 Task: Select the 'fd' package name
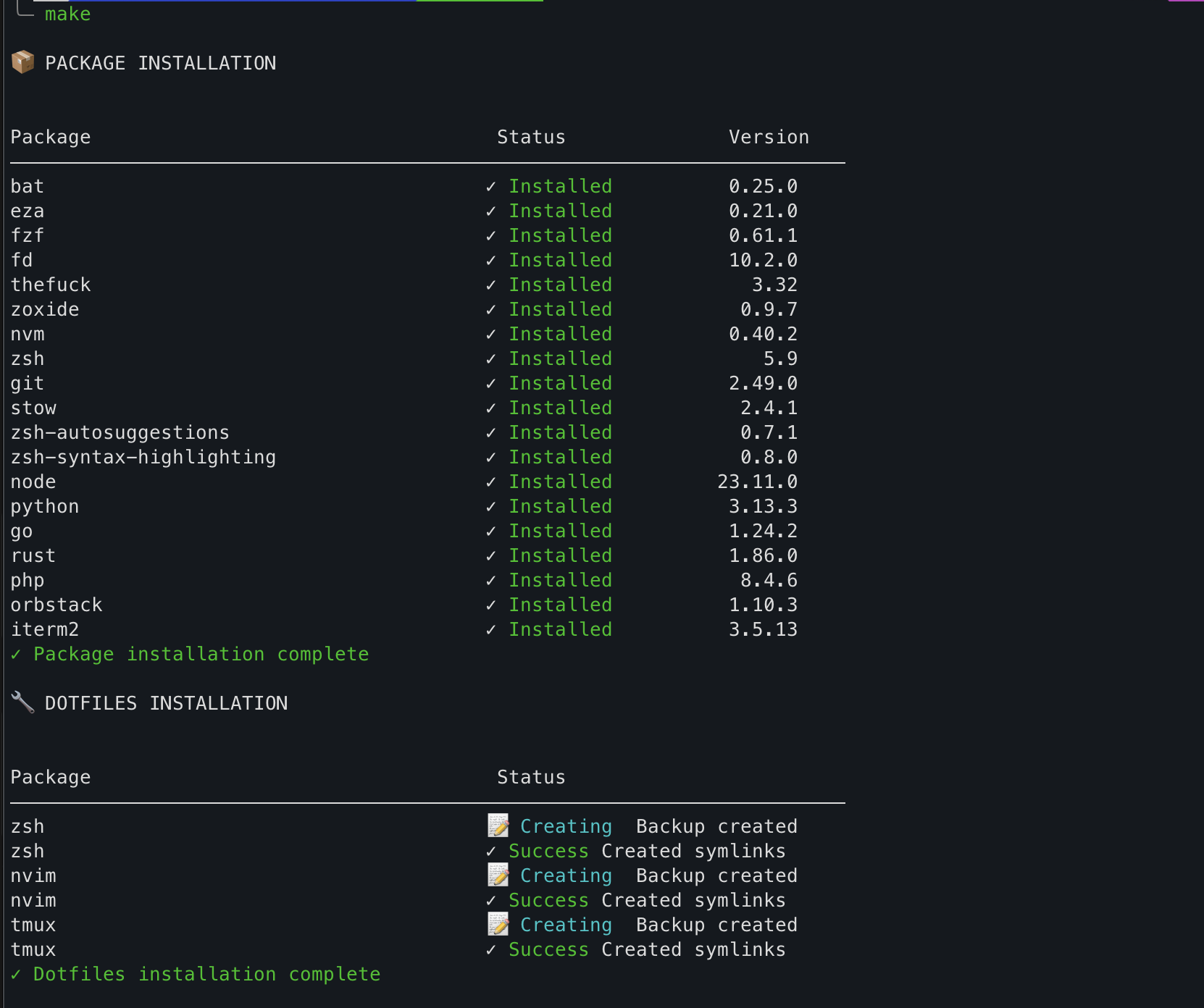click(x=22, y=260)
